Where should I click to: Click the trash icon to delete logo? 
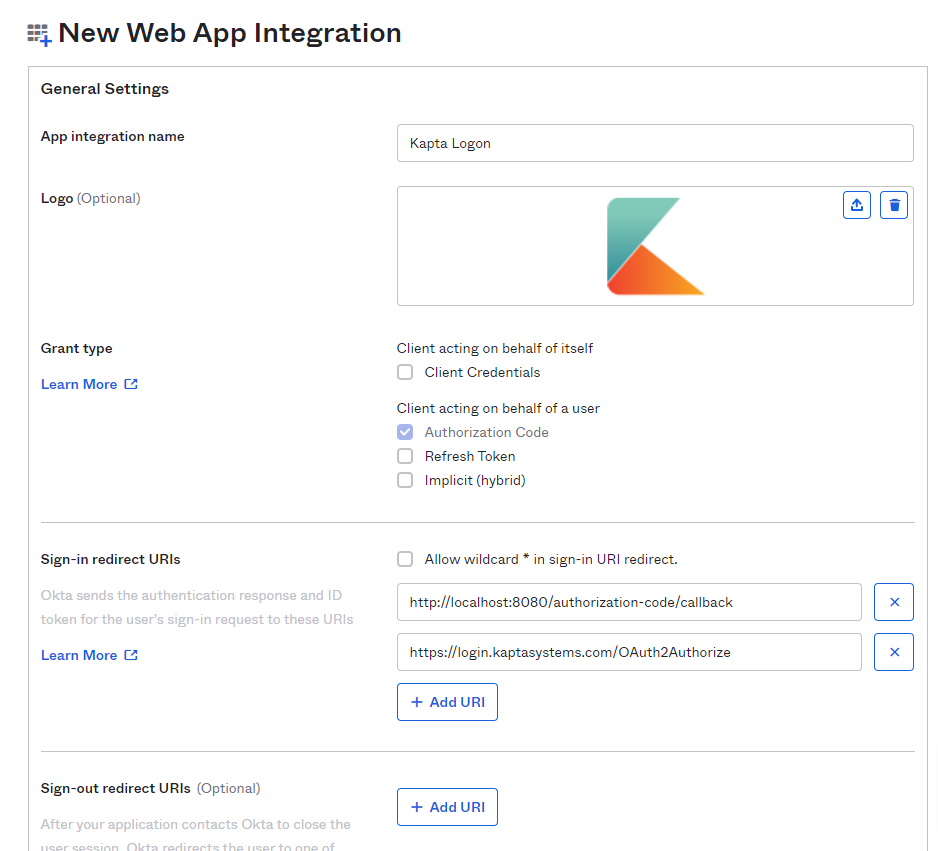[894, 205]
